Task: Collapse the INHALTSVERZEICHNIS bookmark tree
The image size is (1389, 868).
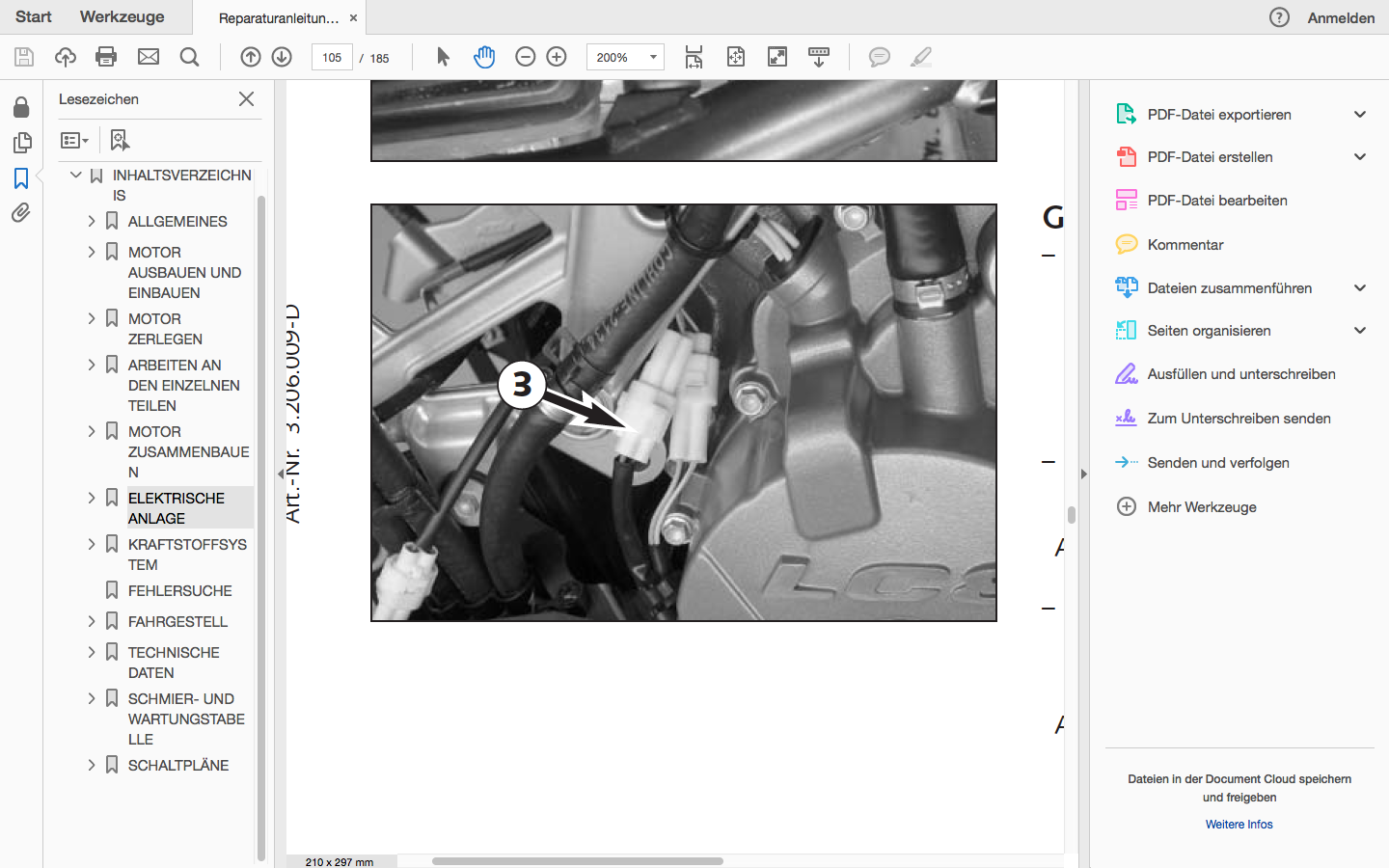Action: click(76, 176)
